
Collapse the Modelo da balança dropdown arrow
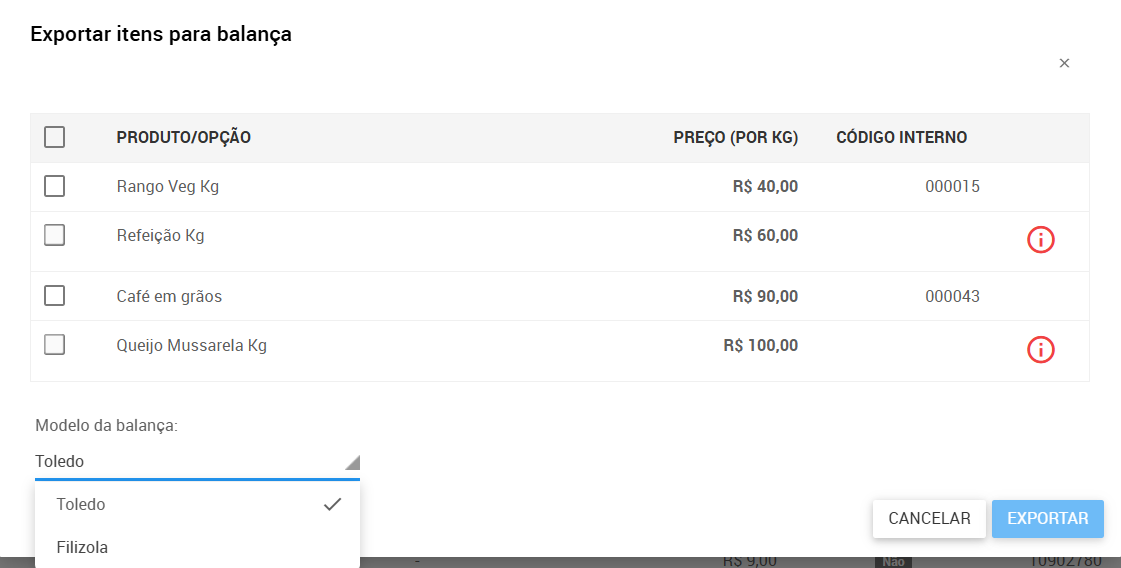click(351, 462)
